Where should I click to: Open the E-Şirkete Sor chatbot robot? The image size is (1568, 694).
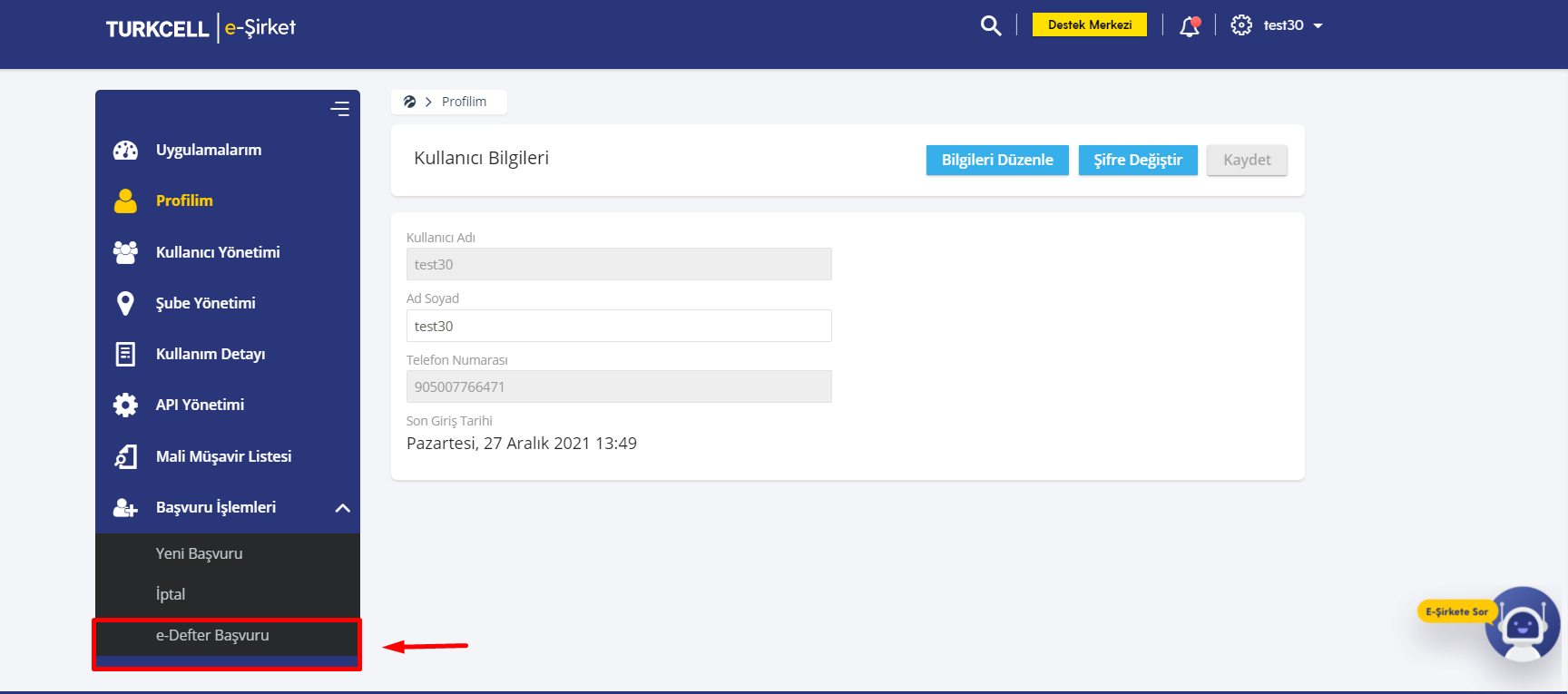tap(1522, 624)
